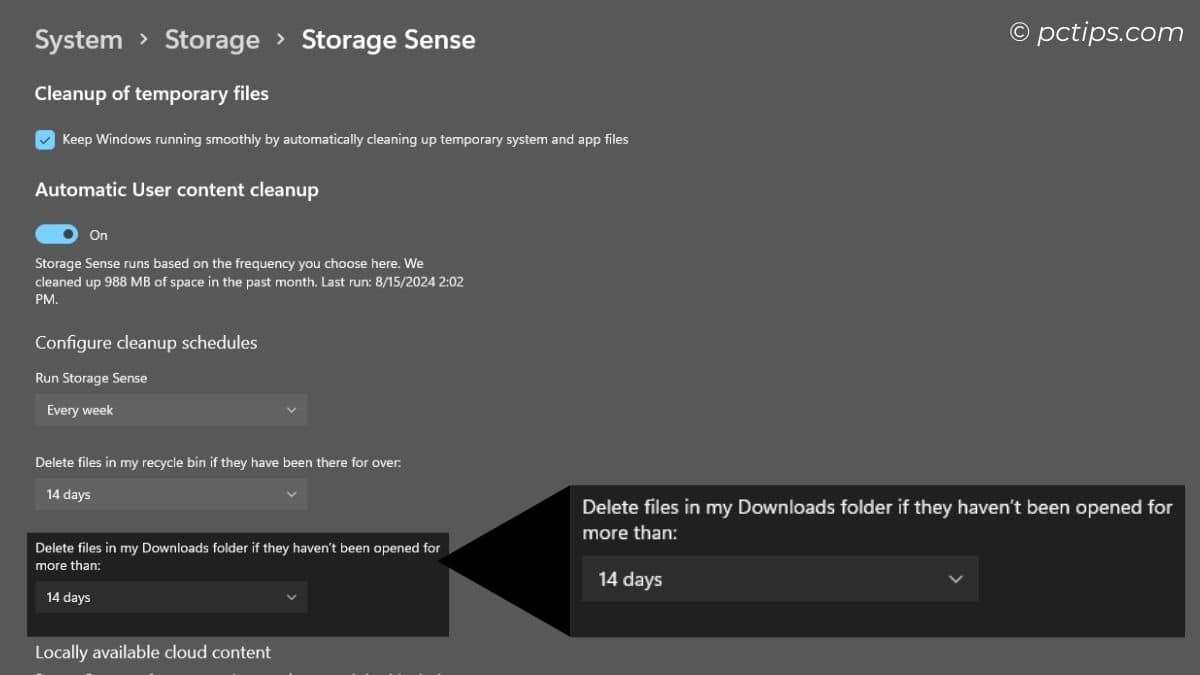Open the Storage breadcrumb link
Image resolution: width=1200 pixels, height=675 pixels.
pyautogui.click(x=212, y=40)
